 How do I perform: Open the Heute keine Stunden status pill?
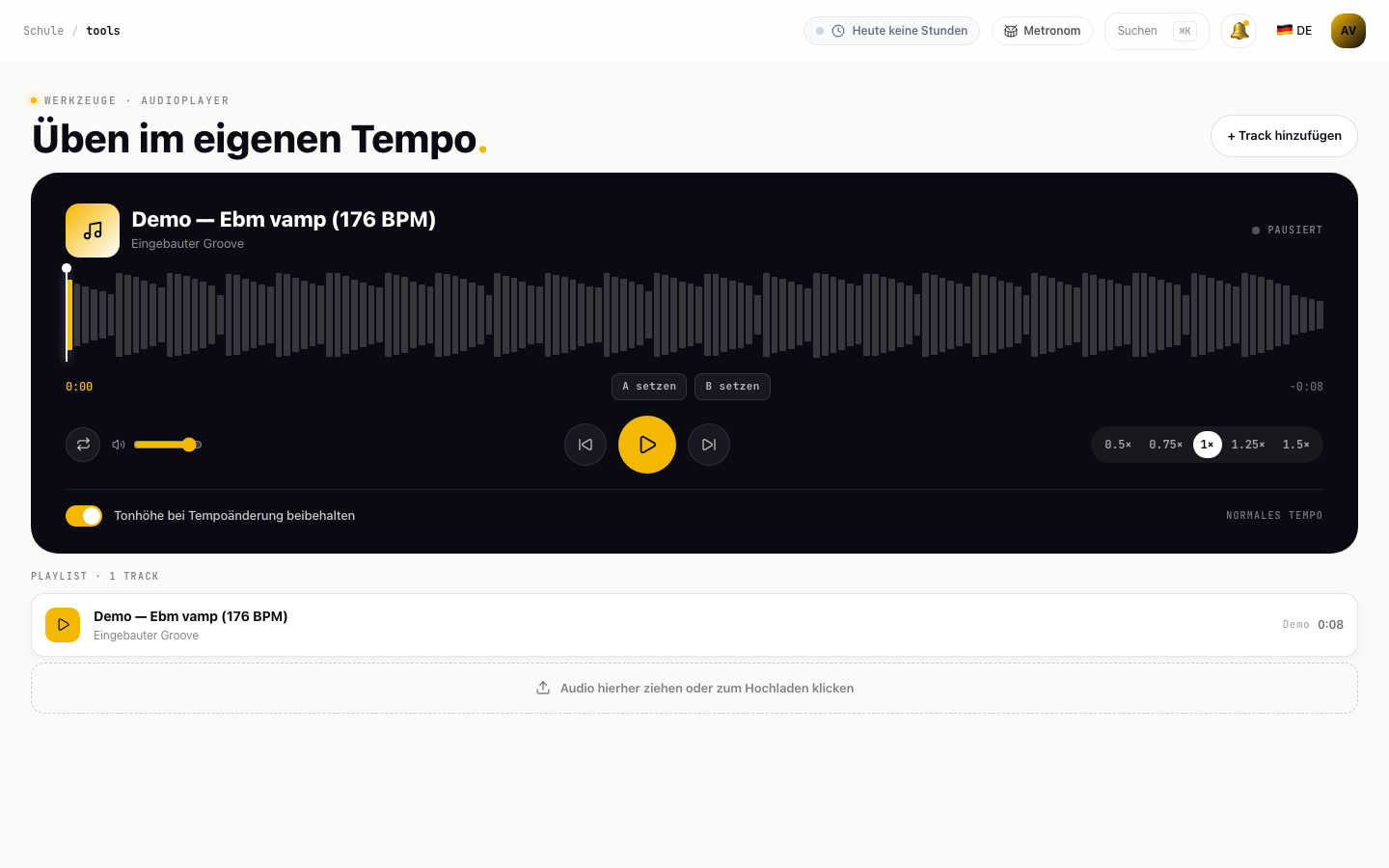[x=891, y=31]
